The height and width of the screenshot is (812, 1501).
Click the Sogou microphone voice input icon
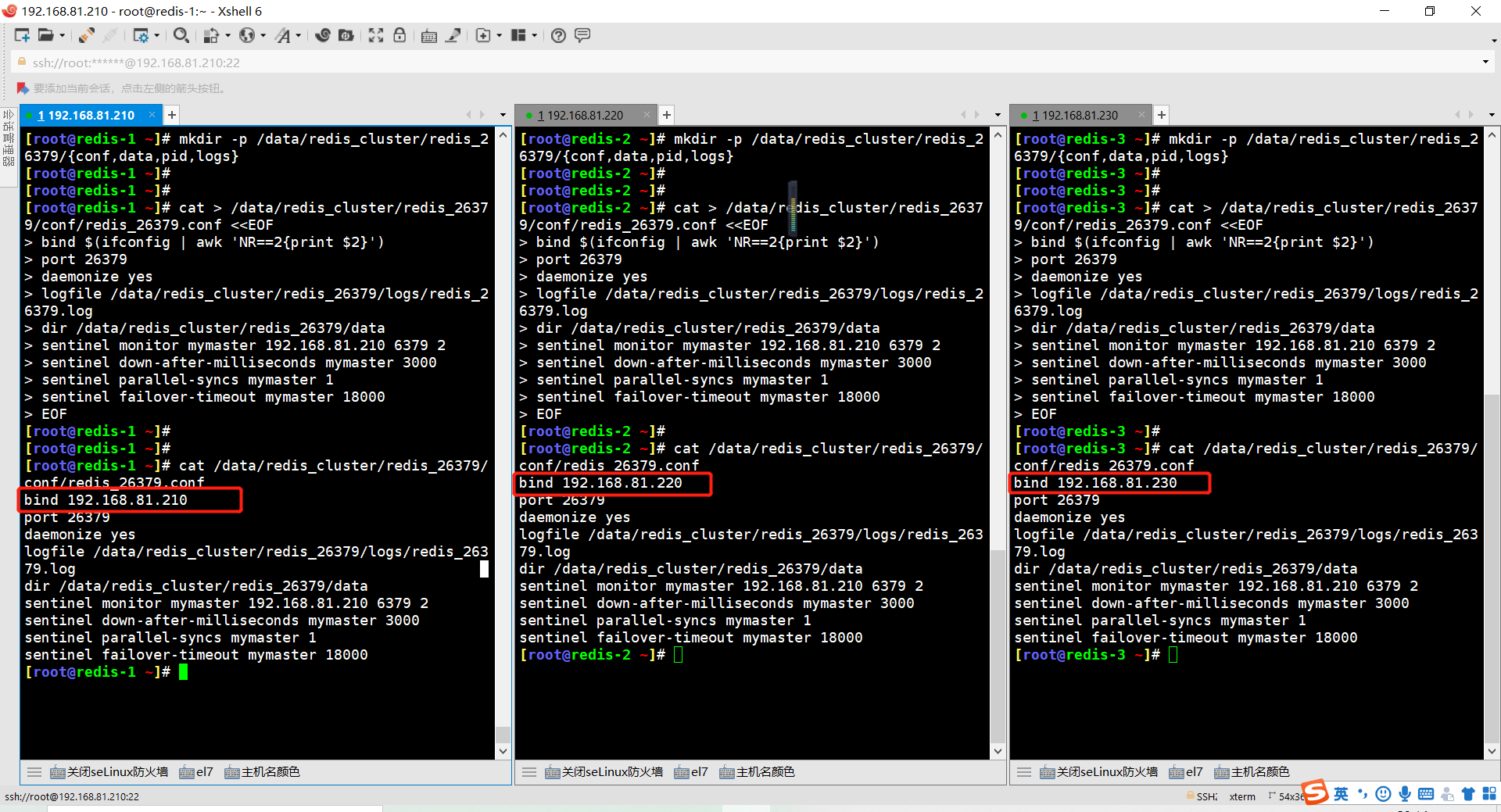click(x=1405, y=794)
